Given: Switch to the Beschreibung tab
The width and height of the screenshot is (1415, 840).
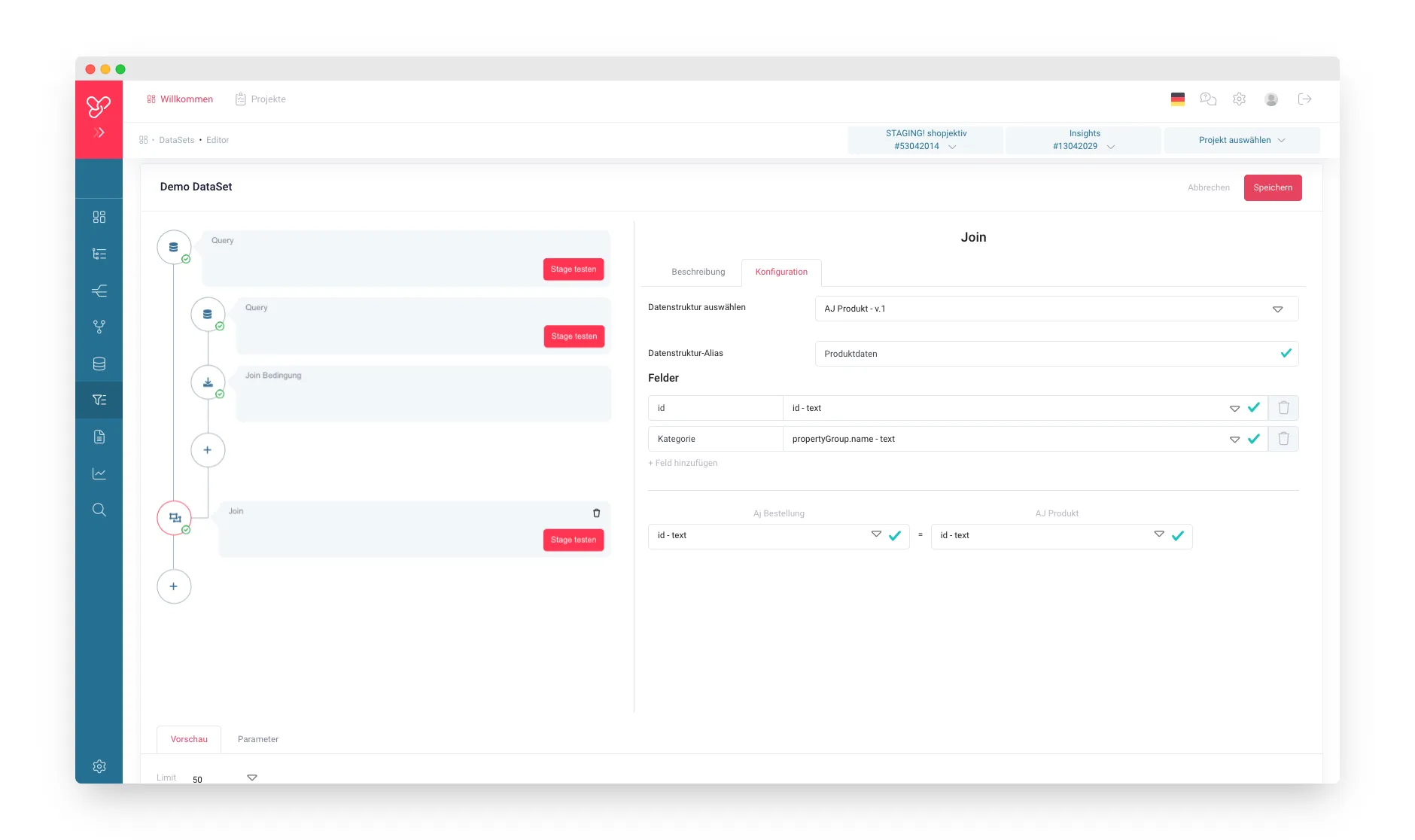Looking at the screenshot, I should [x=698, y=272].
